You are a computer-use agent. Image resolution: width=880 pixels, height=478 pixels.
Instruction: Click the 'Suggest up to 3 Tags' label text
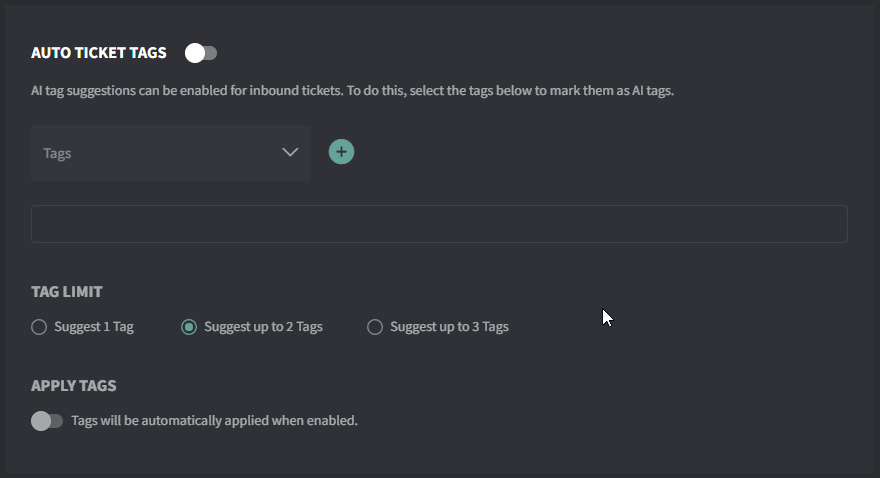450,327
